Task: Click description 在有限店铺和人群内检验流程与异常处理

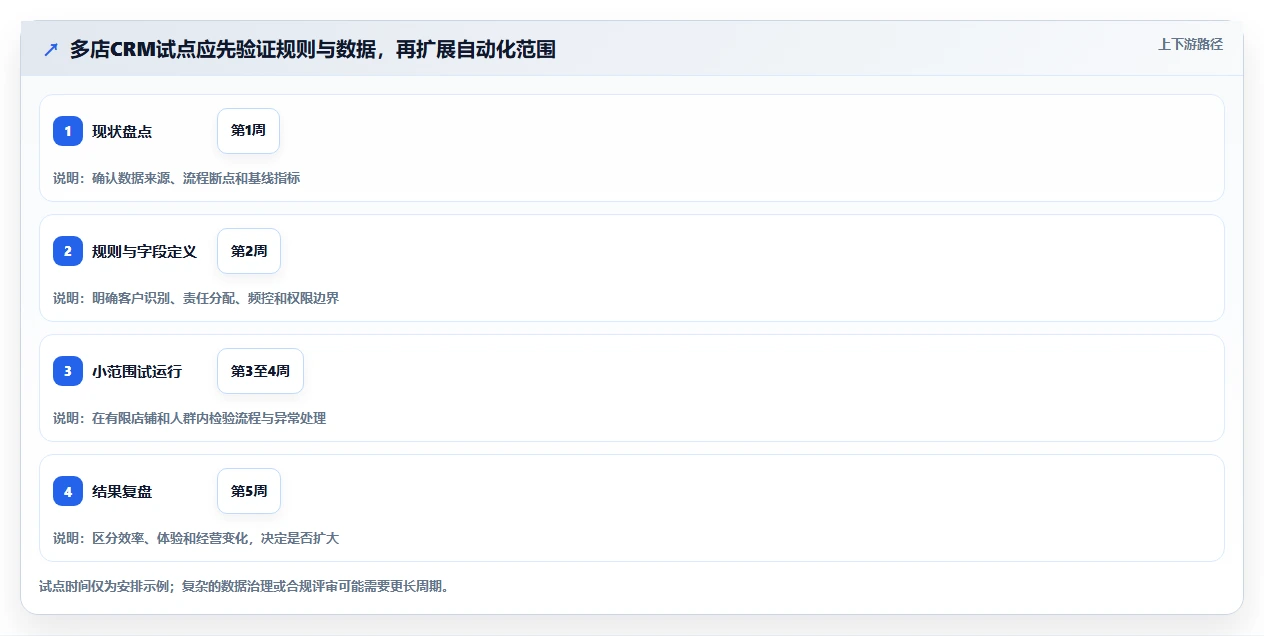Action: [209, 418]
